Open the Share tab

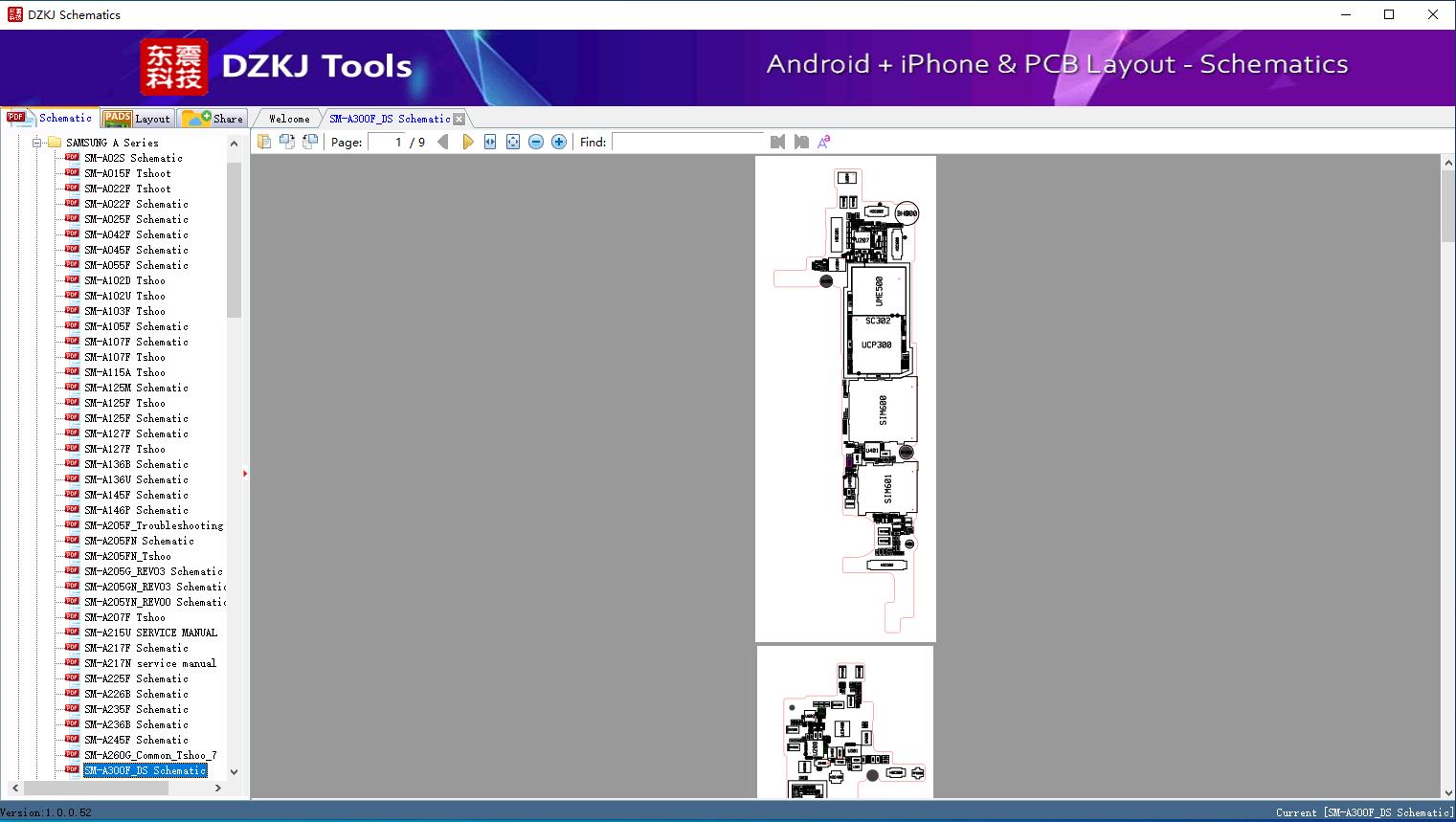[213, 119]
